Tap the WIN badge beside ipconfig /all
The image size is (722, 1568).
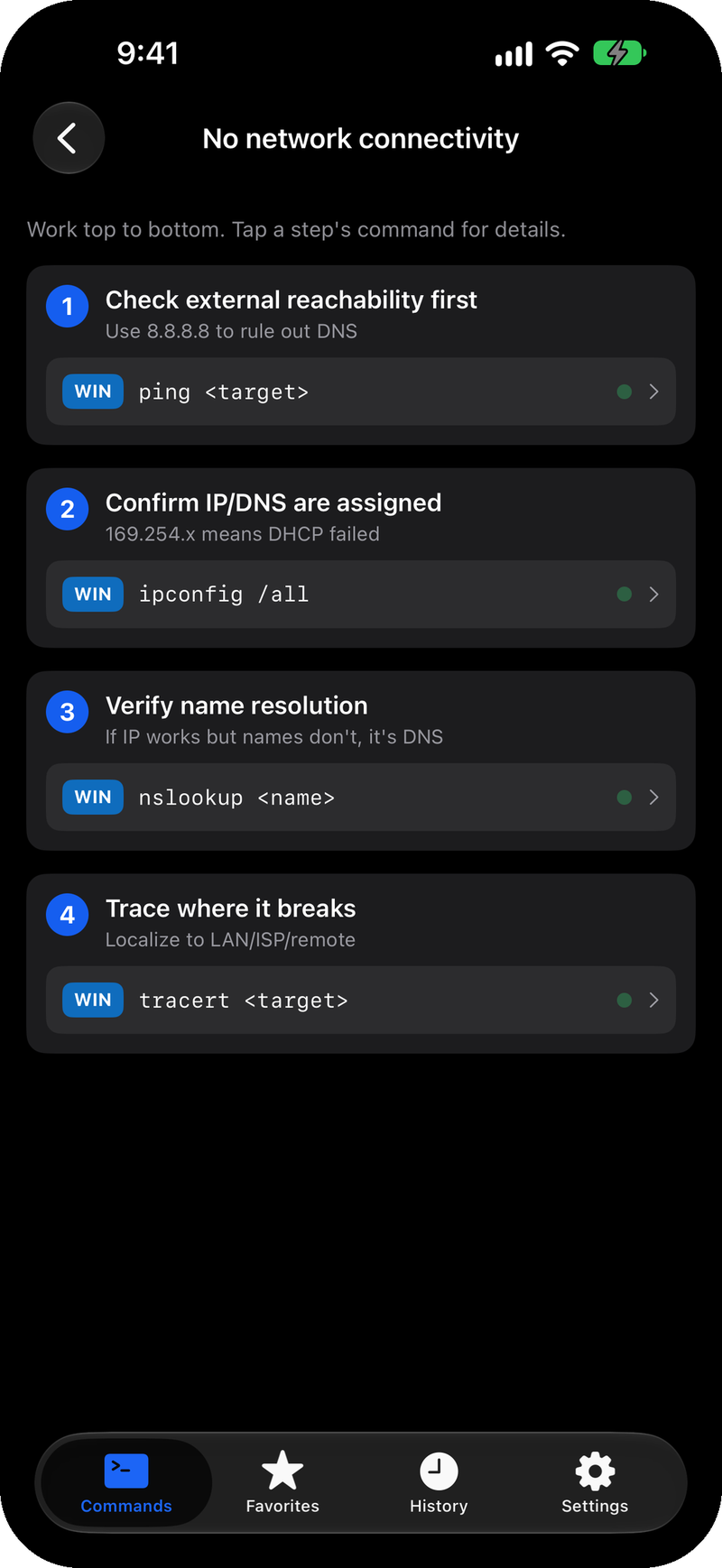tap(93, 595)
